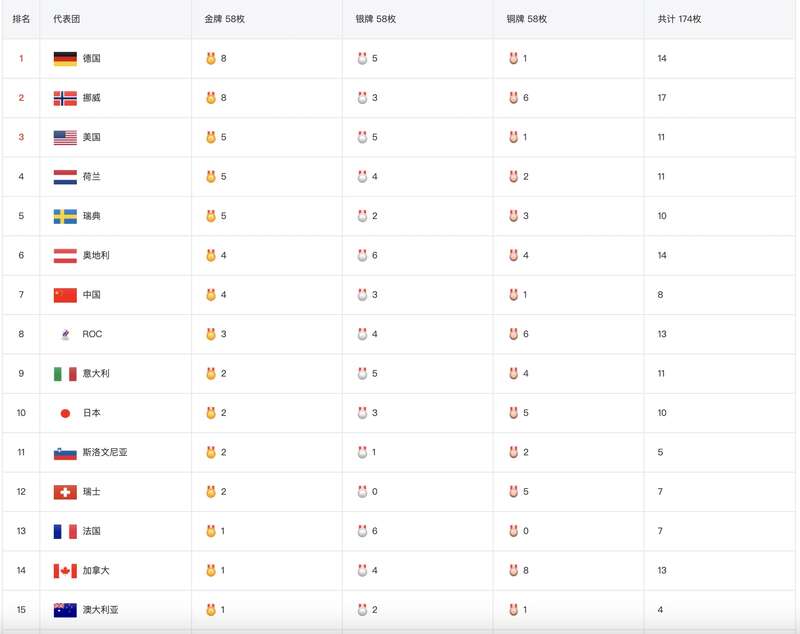This screenshot has width=800, height=634.
Task: Click the 共计 174枚 column header
Action: tap(679, 20)
